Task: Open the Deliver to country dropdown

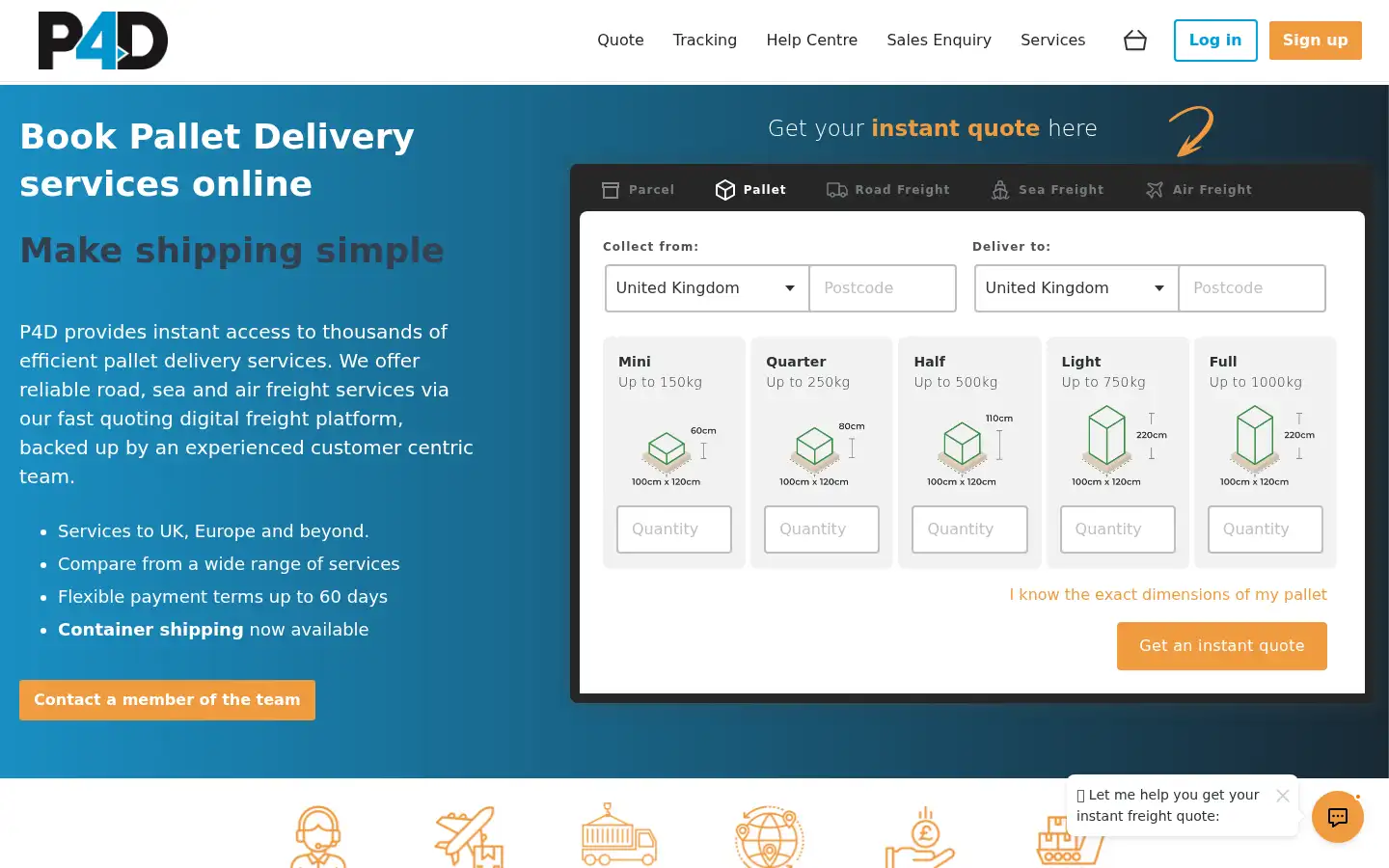Action: [1076, 288]
